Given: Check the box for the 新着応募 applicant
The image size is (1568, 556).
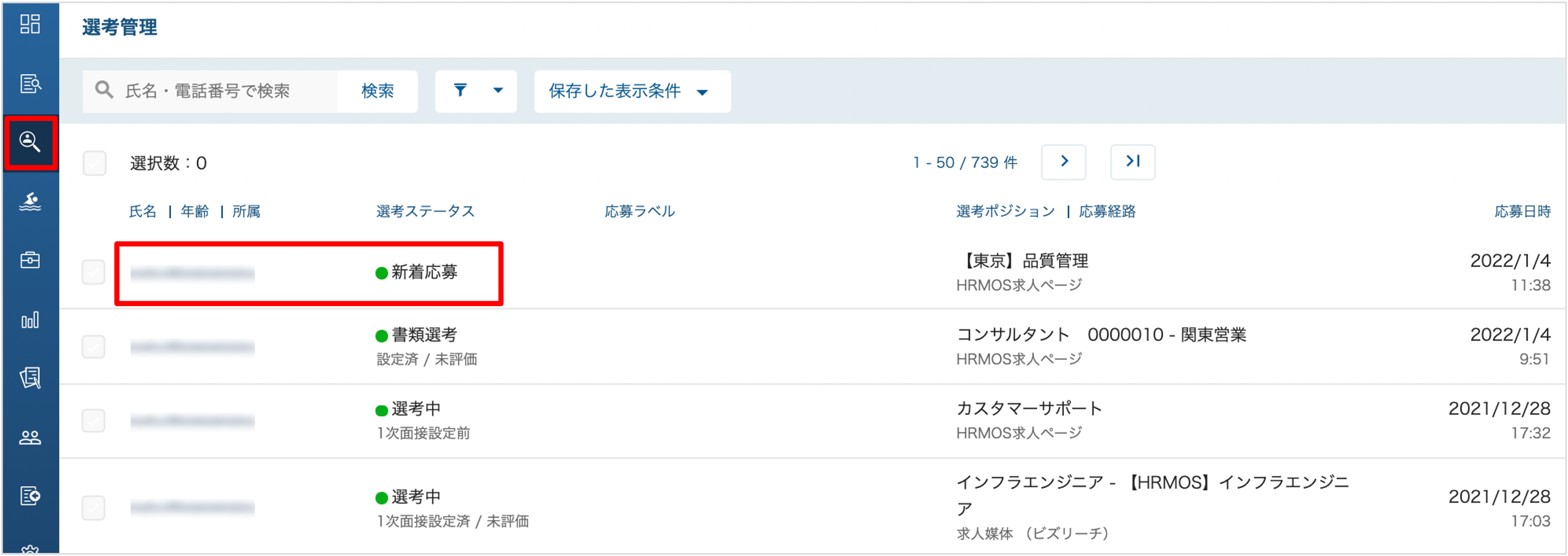Looking at the screenshot, I should [x=94, y=272].
